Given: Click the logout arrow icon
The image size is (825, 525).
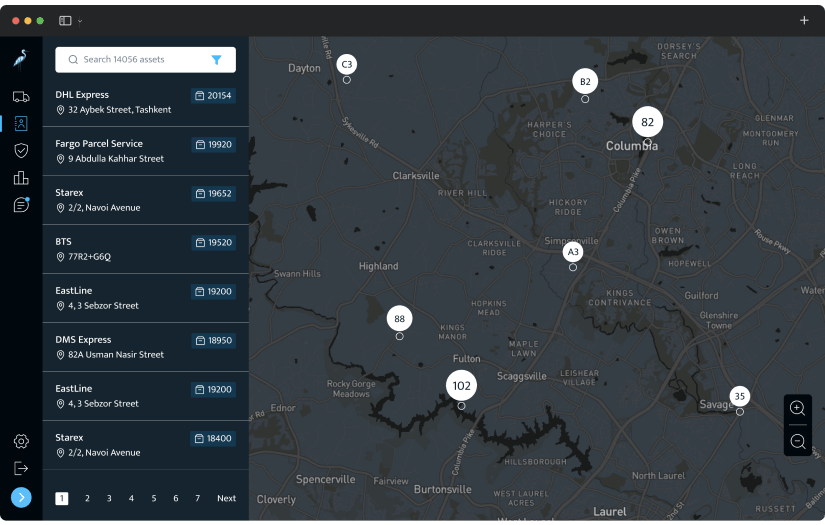Looking at the screenshot, I should point(21,468).
